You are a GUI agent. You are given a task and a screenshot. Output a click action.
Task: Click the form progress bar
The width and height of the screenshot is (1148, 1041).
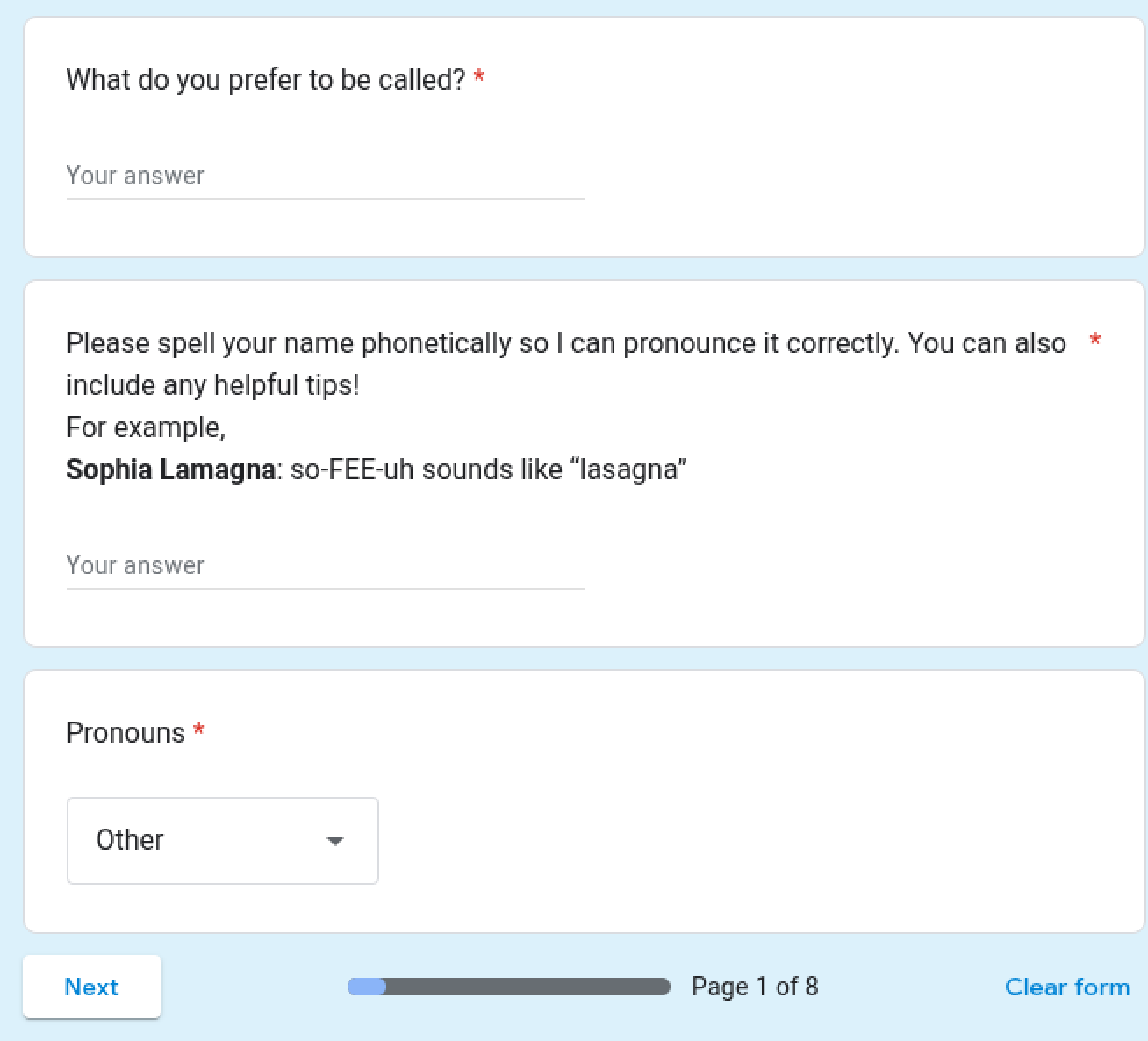coord(507,987)
